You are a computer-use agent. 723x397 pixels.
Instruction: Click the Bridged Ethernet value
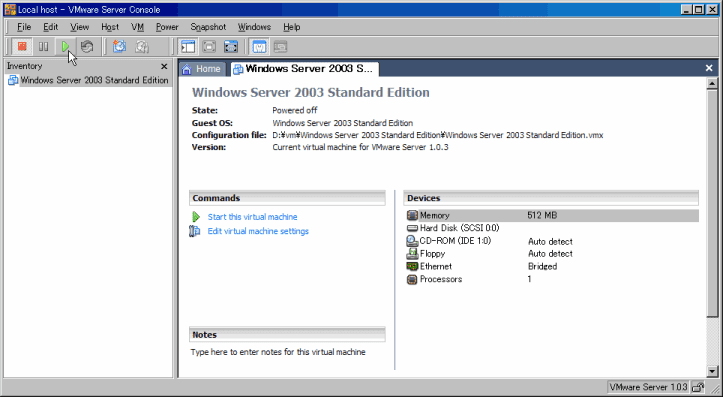click(x=542, y=267)
